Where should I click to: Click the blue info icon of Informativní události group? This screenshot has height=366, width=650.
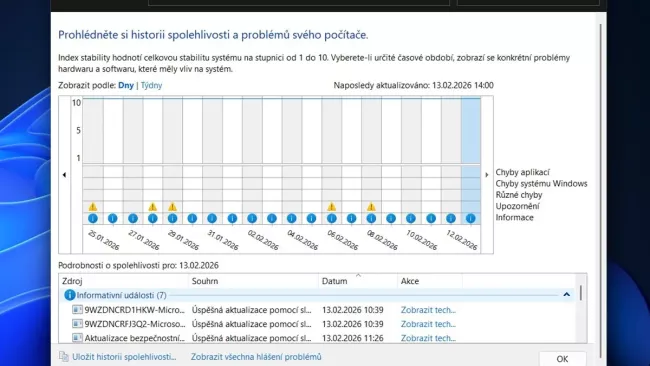coord(70,295)
